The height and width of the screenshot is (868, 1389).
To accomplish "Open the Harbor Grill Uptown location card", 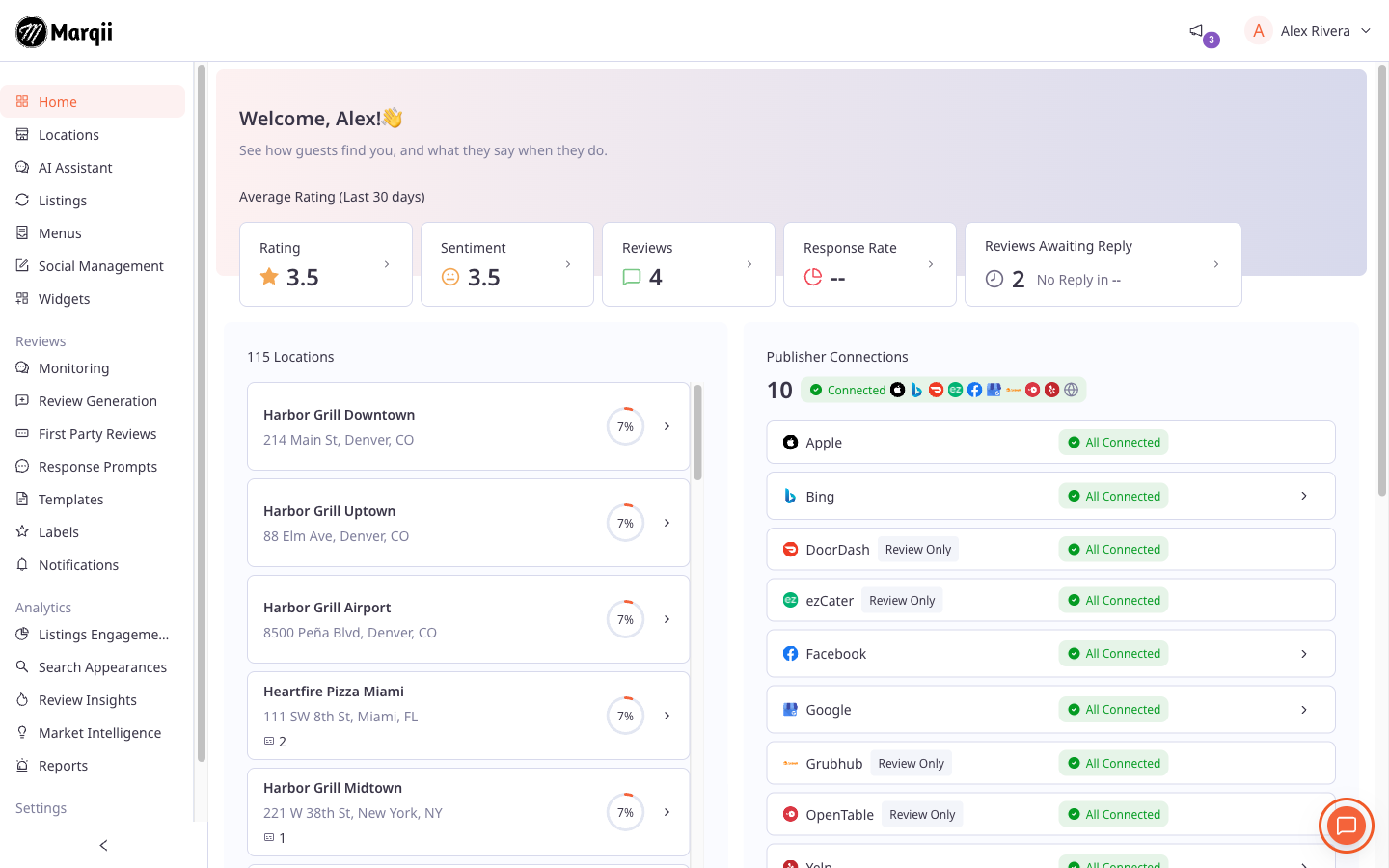I will (x=469, y=523).
